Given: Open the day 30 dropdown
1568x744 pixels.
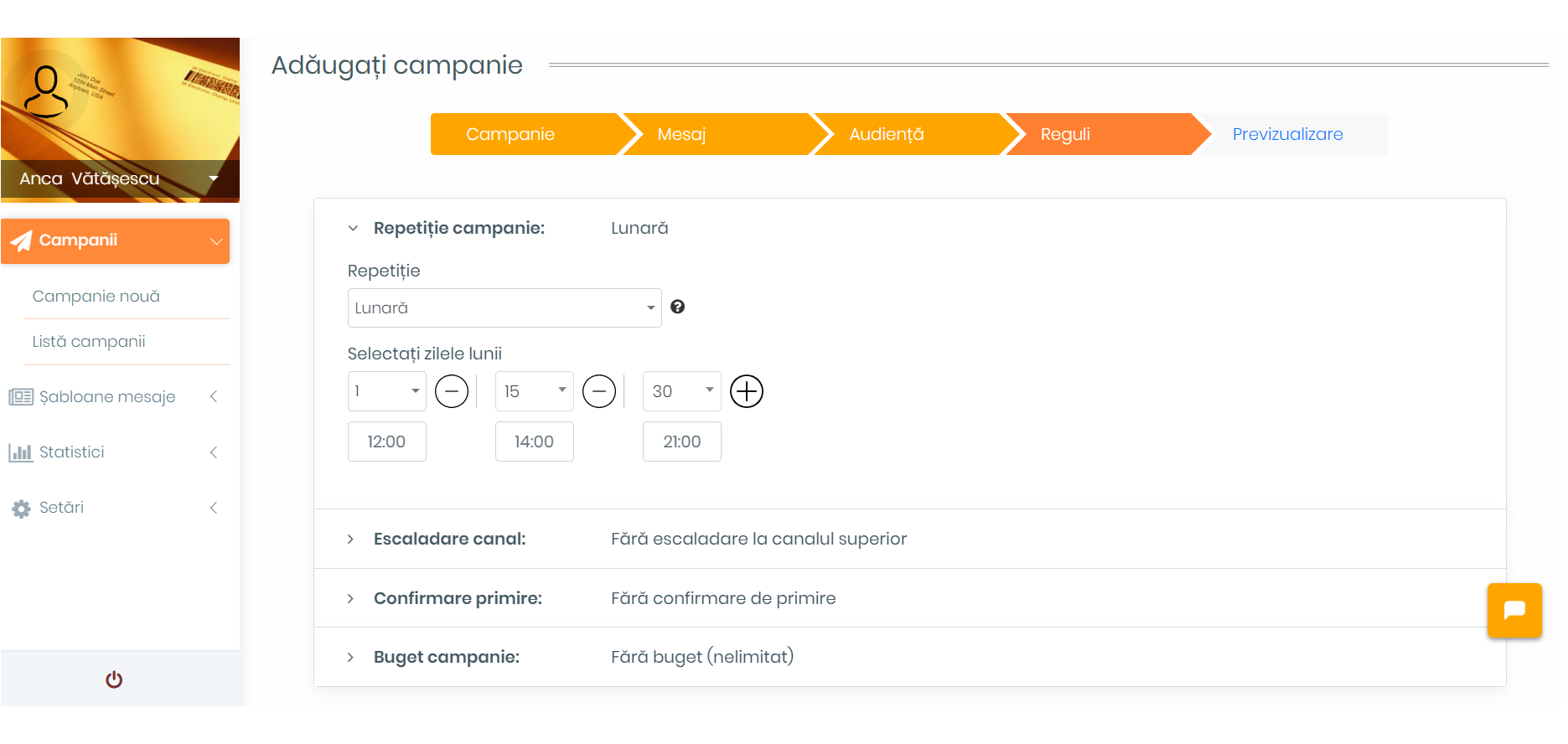Looking at the screenshot, I should 681,391.
